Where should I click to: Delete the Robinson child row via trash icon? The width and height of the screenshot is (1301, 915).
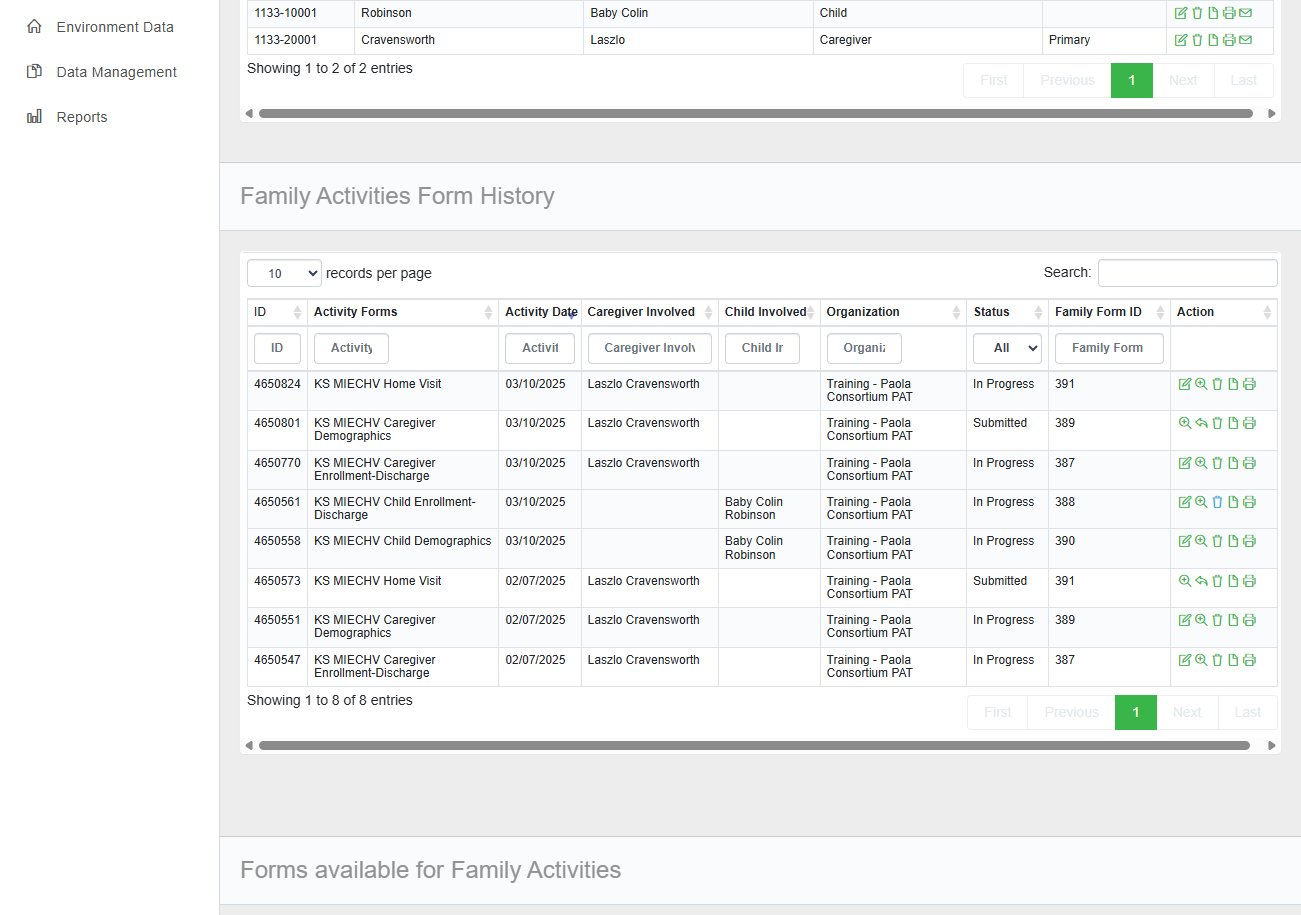(x=1197, y=13)
